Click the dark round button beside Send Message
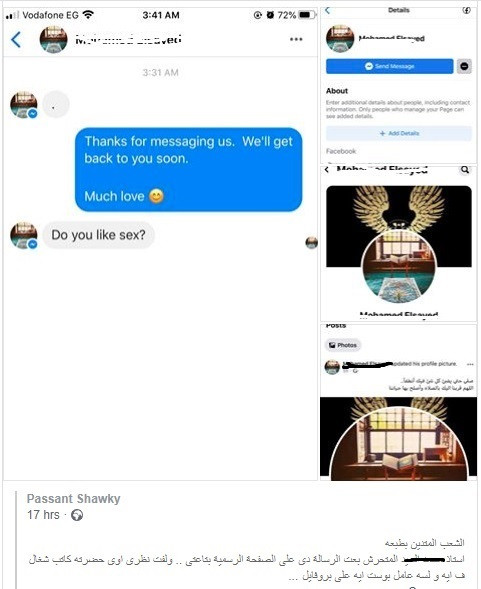Screen dimensions: 481x589 (x=464, y=66)
